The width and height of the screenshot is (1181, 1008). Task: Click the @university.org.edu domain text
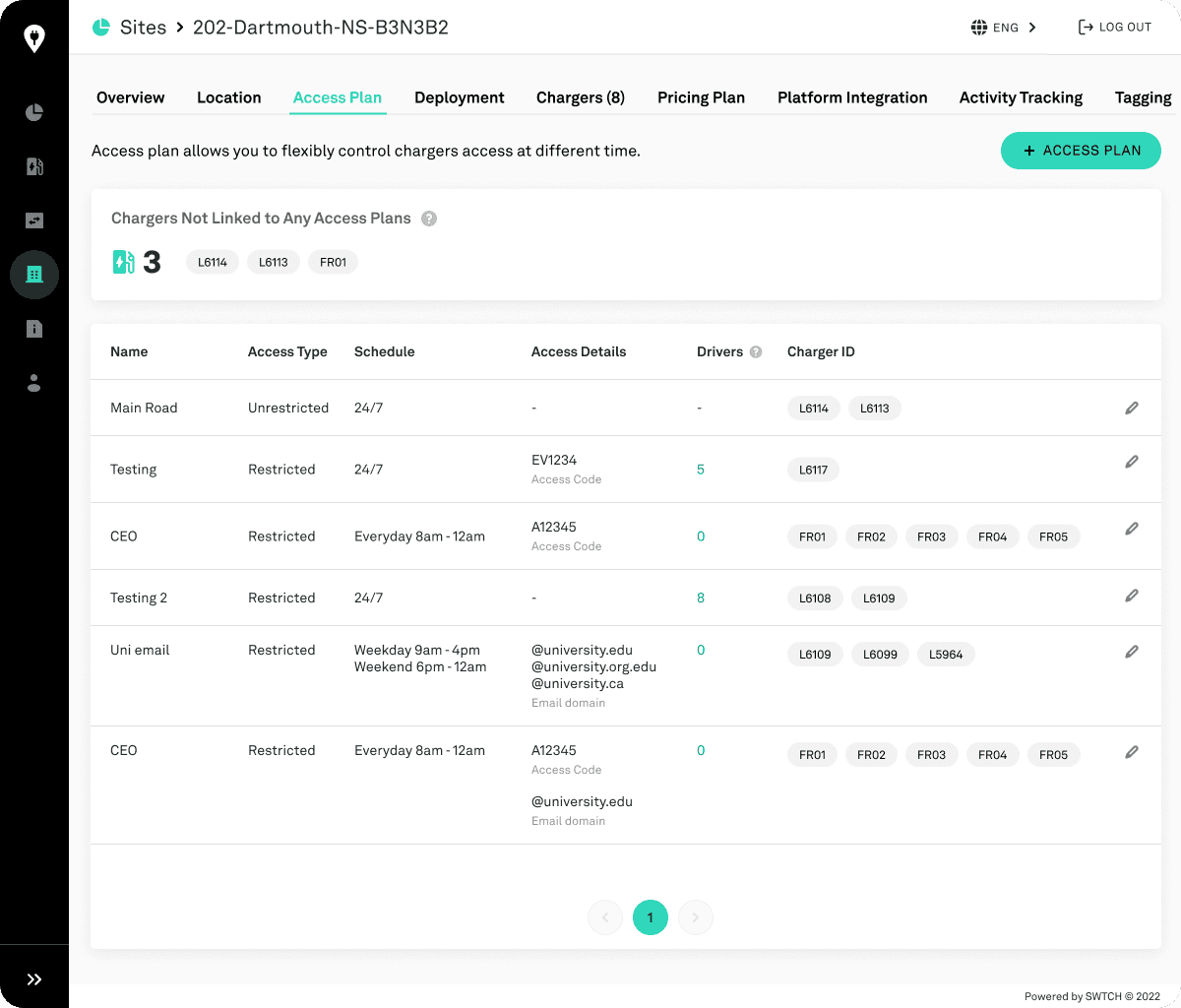point(593,666)
